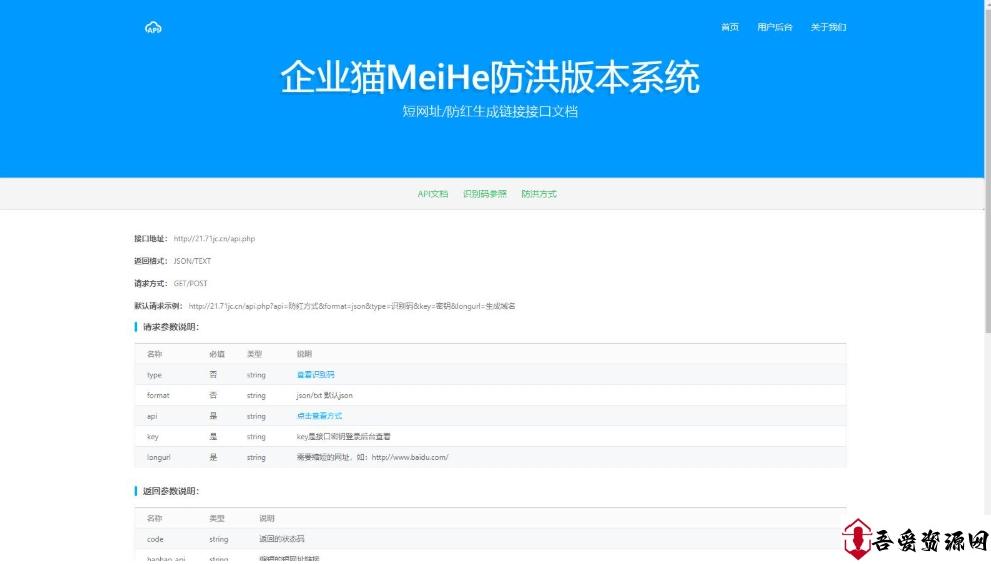The height and width of the screenshot is (564, 991).
Task: Select the default request example URL
Action: tap(352, 306)
